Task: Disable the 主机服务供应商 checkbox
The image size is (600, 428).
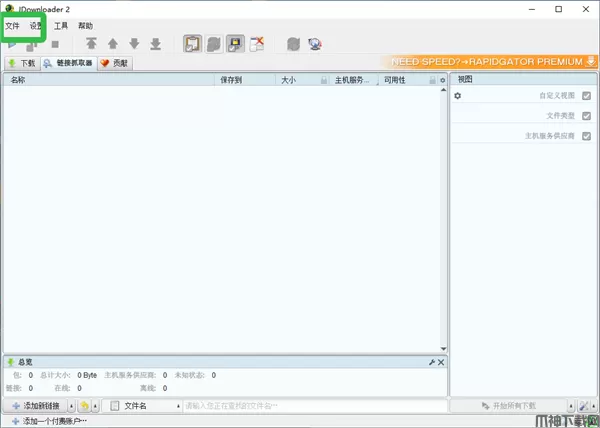Action: point(586,135)
